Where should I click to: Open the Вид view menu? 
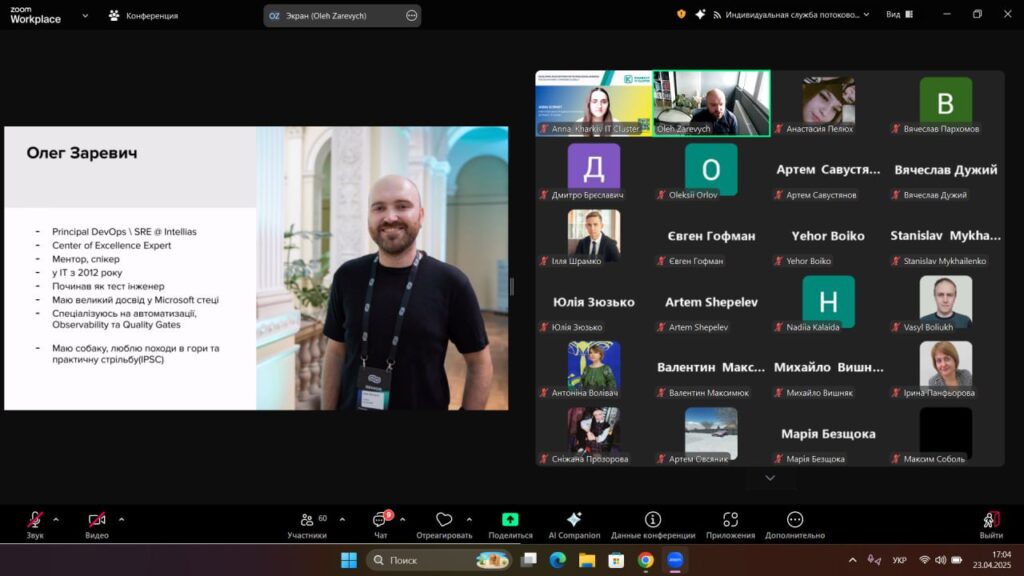[898, 15]
